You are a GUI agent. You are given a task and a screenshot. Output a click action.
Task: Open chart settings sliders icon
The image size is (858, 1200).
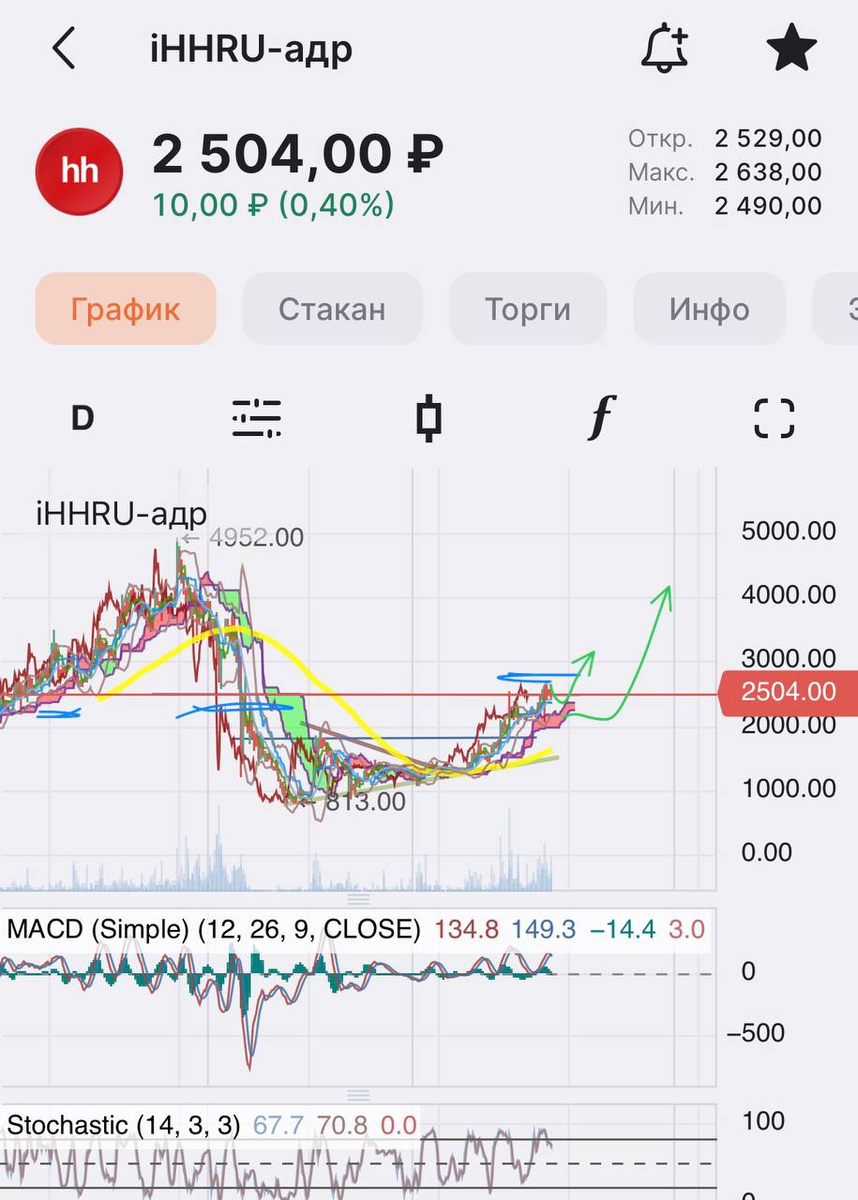(257, 418)
